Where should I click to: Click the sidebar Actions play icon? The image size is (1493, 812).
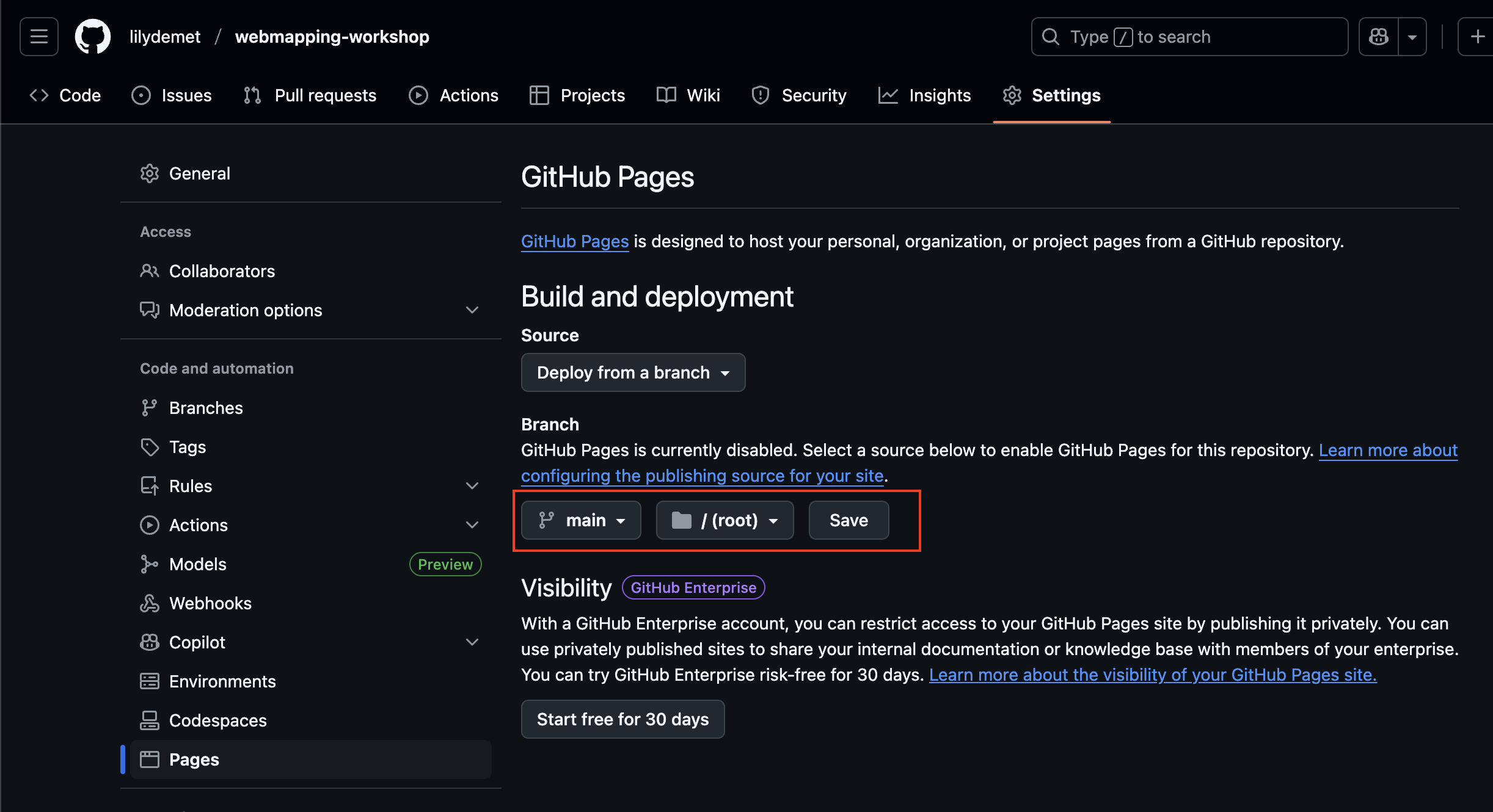tap(150, 525)
